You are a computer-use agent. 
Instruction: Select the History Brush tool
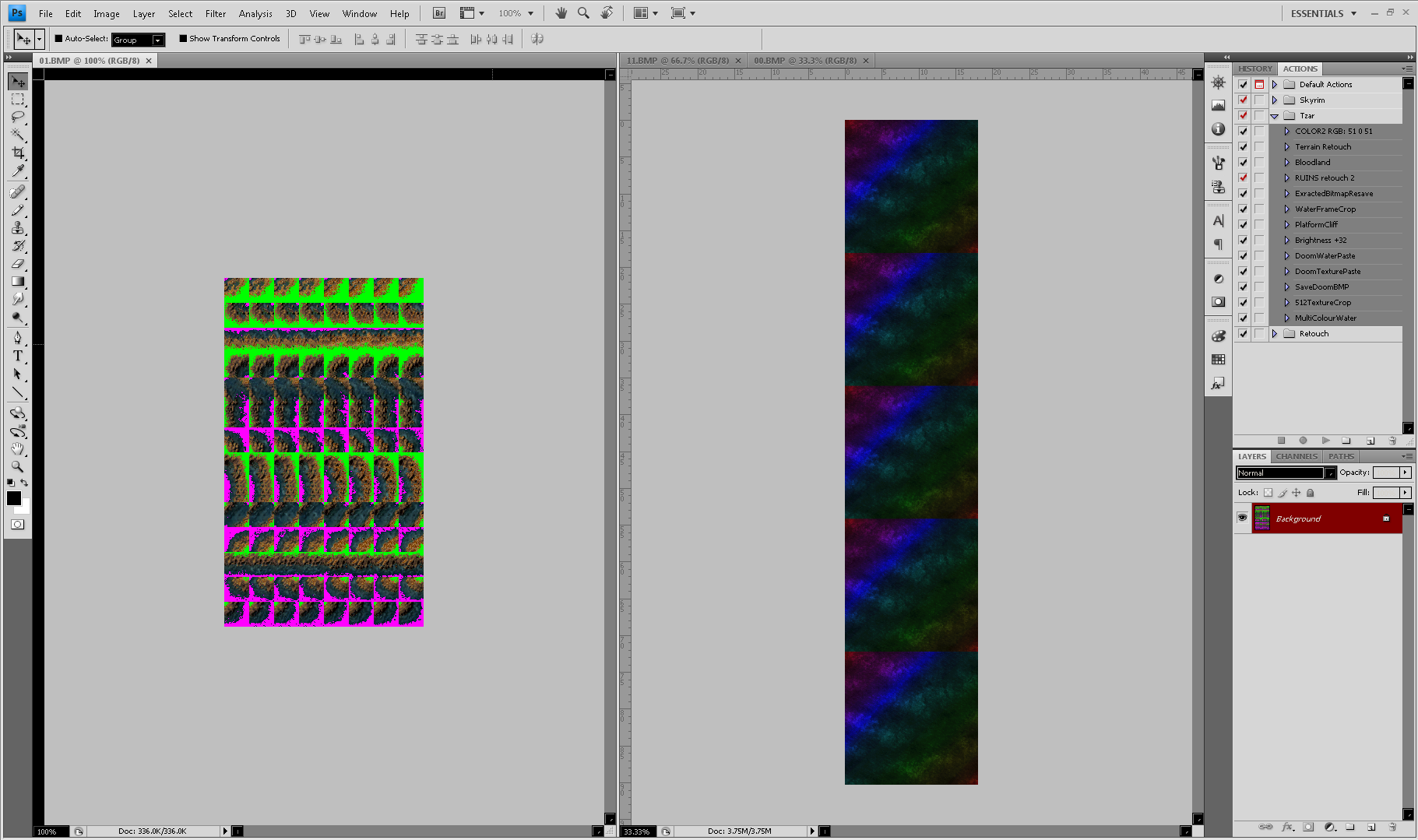pos(18,245)
